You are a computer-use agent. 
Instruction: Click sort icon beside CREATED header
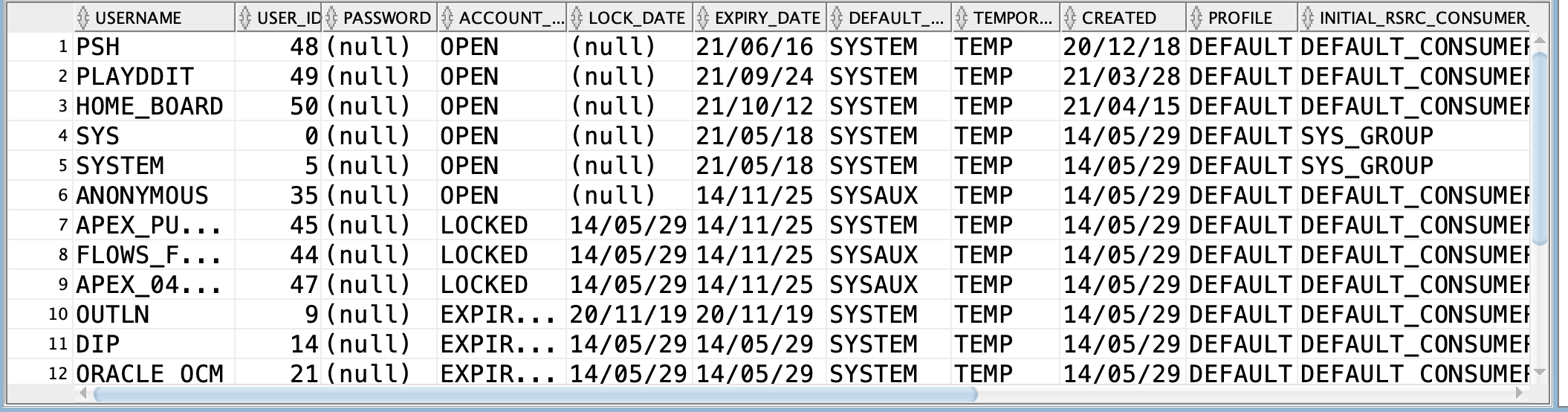coord(1070,17)
